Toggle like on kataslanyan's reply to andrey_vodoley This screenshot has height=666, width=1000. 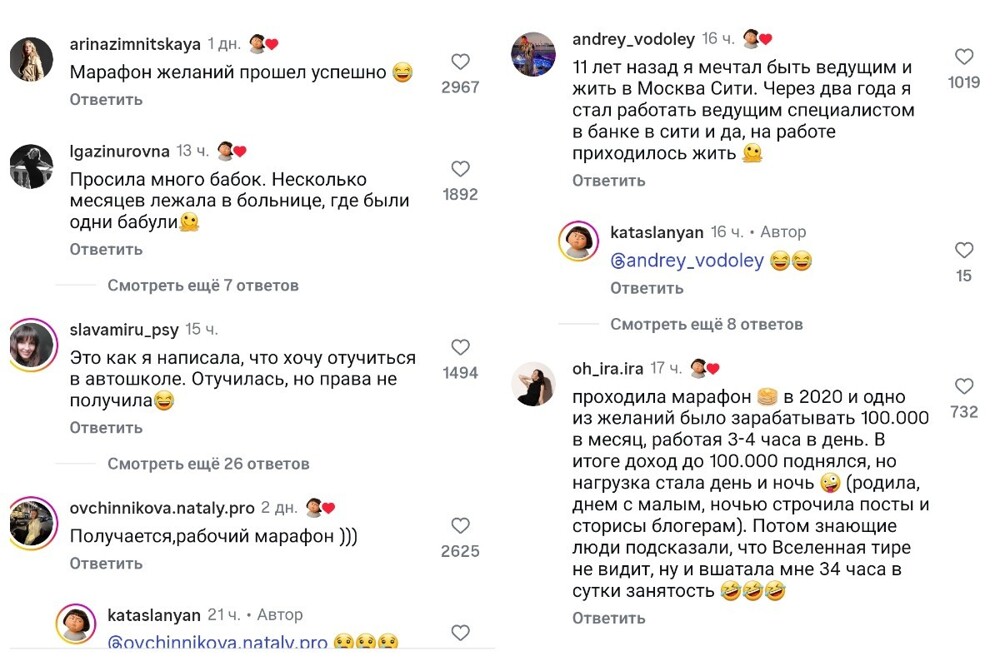[x=964, y=250]
